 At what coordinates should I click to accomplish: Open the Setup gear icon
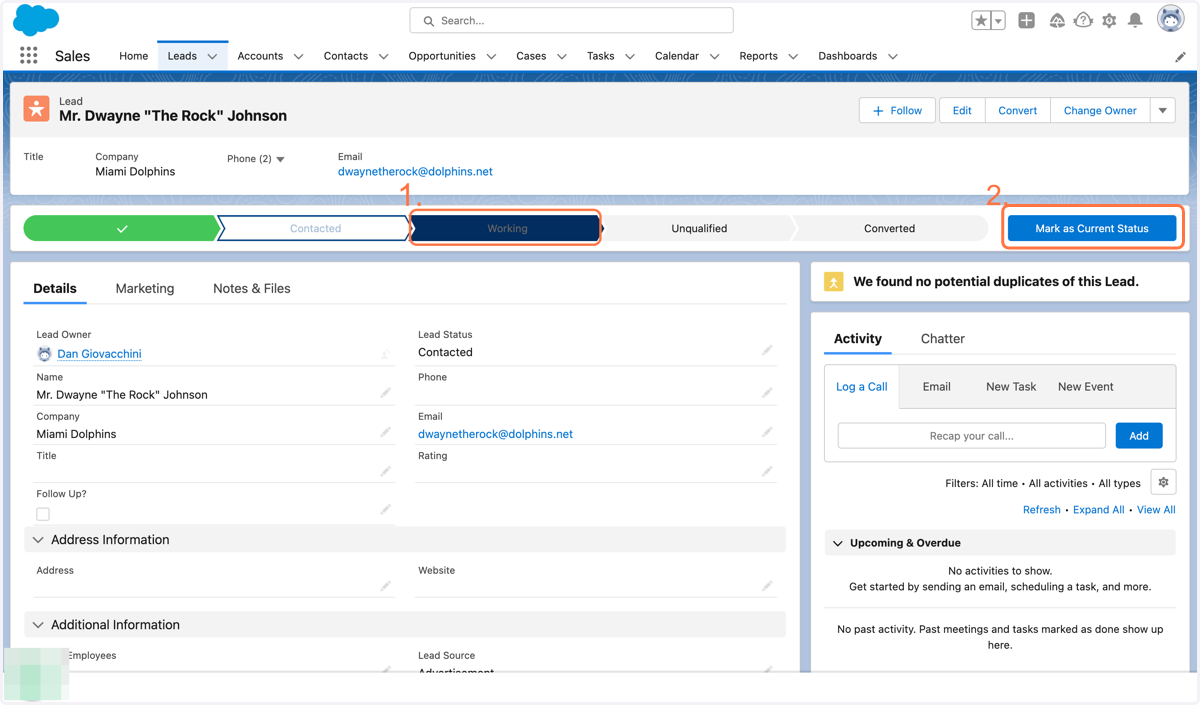1109,20
